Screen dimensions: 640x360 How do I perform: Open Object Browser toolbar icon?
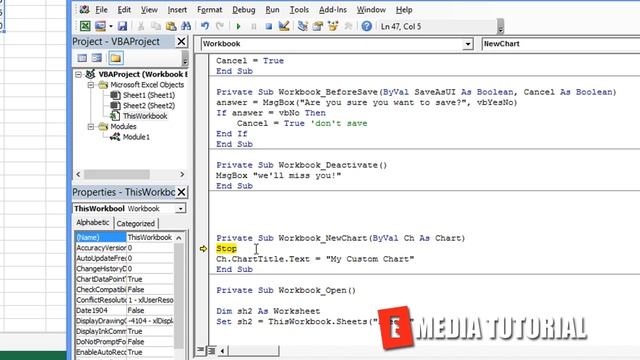pyautogui.click(x=333, y=26)
